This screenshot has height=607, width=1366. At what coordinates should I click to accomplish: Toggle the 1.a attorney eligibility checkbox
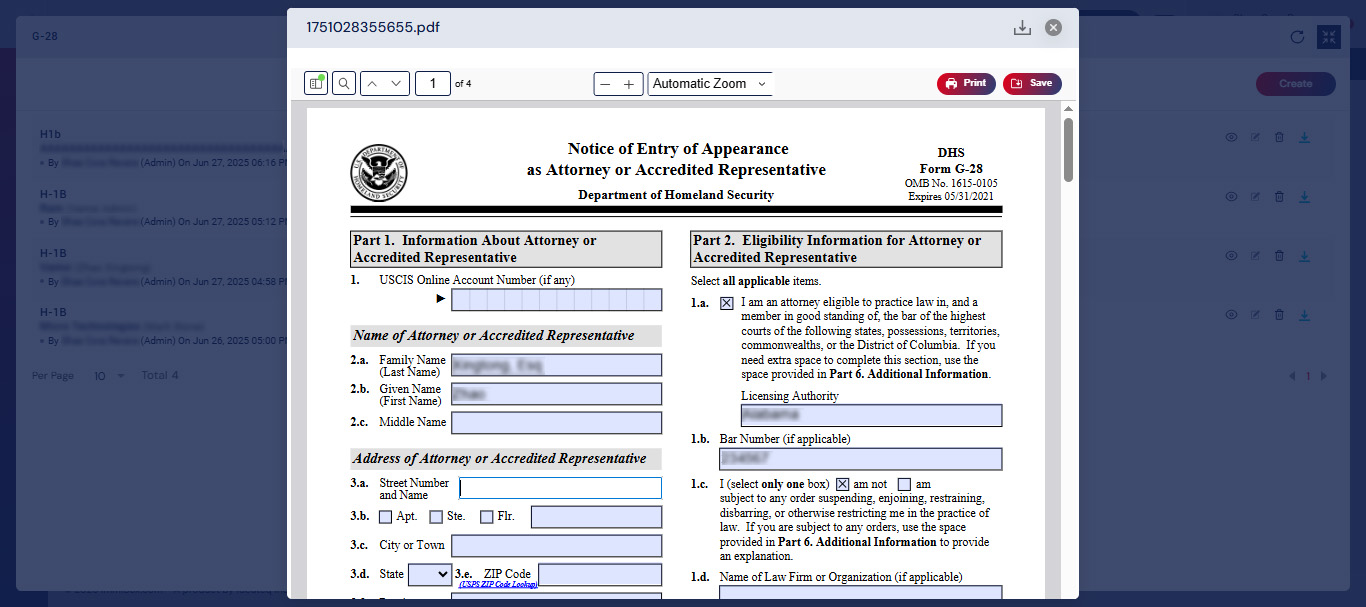click(727, 303)
